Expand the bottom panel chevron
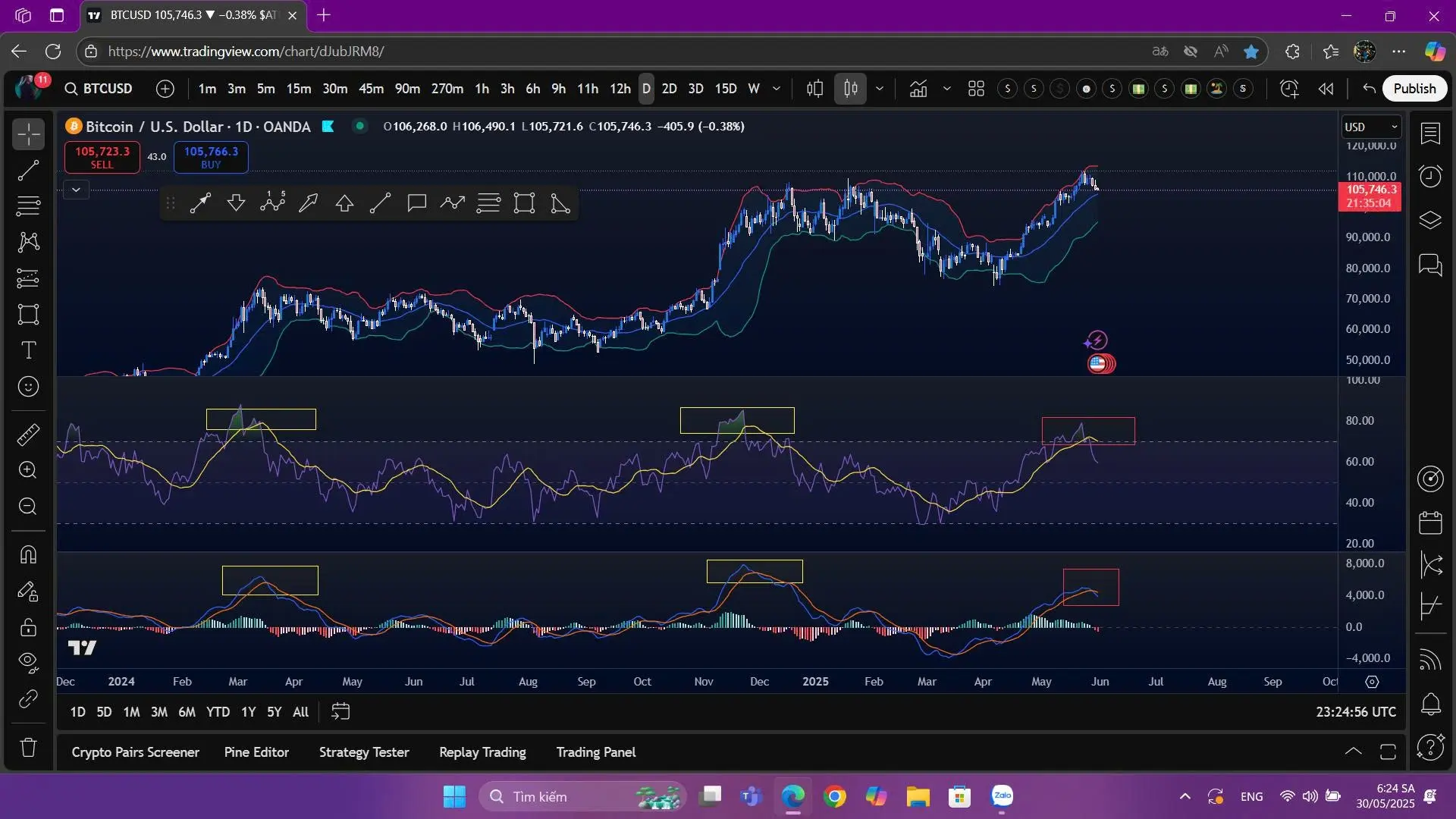Viewport: 1456px width, 819px height. tap(1353, 752)
